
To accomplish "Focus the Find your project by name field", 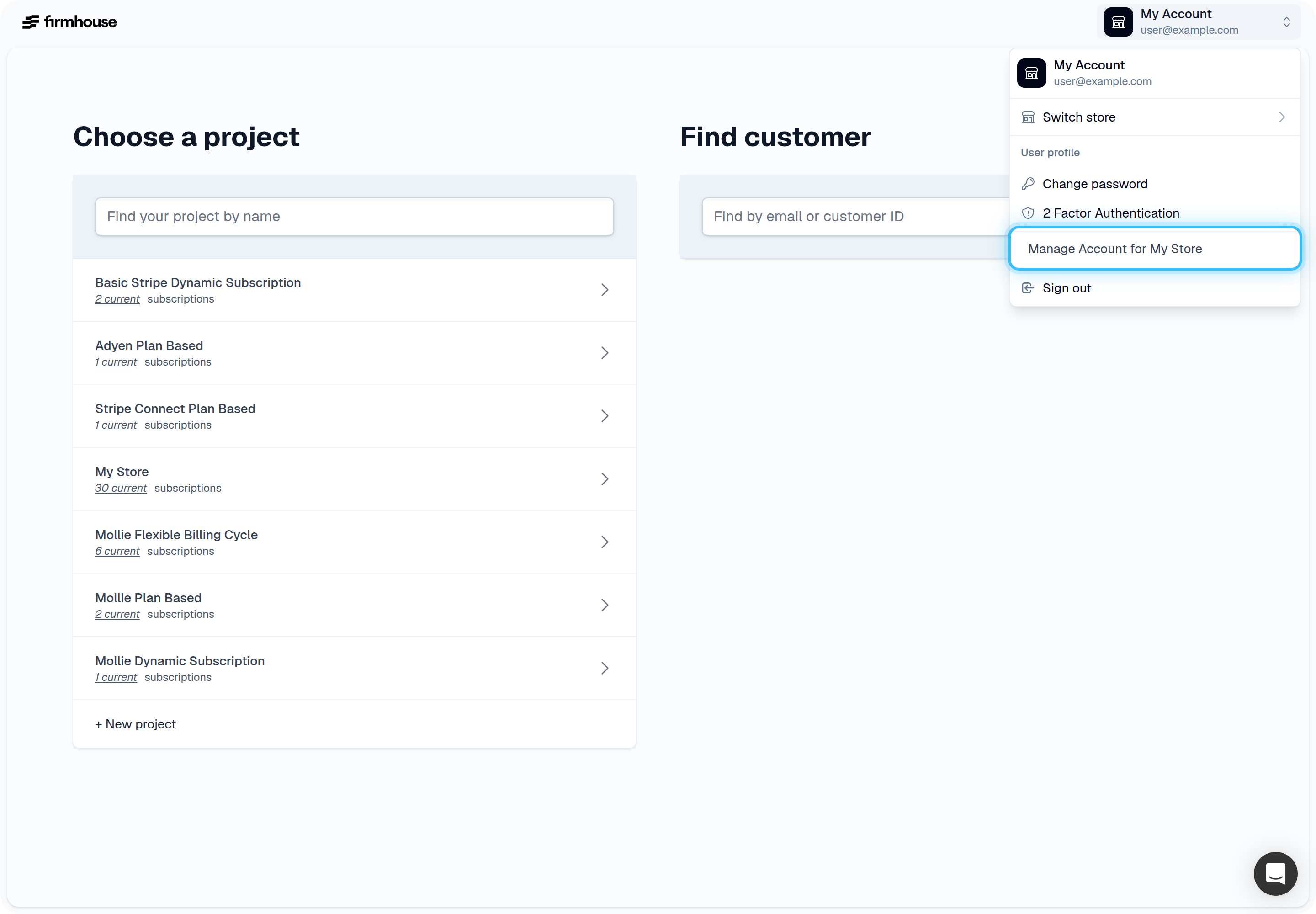I will coord(354,217).
